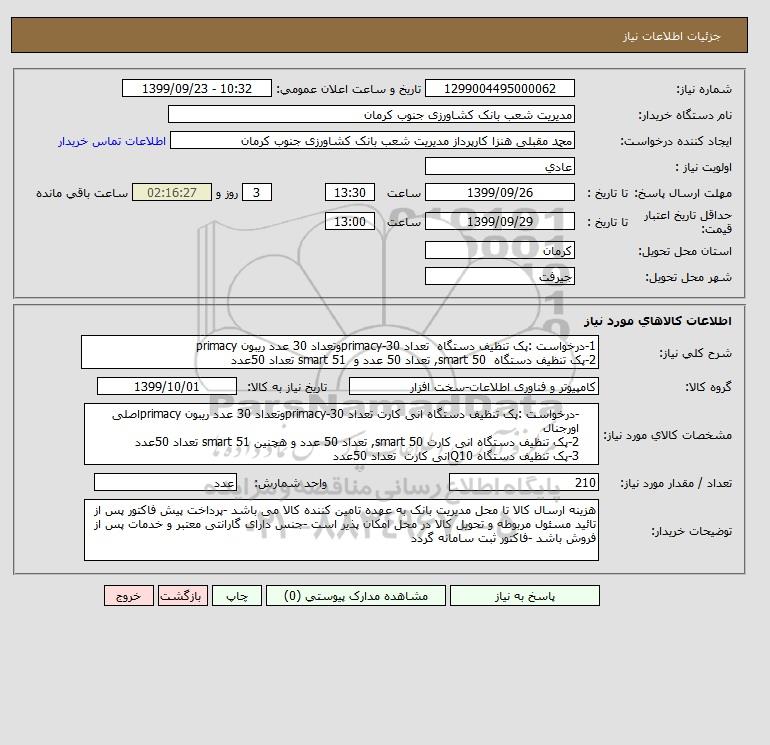Click delivery city field جیرفت
The height and width of the screenshot is (745, 770).
(x=499, y=276)
